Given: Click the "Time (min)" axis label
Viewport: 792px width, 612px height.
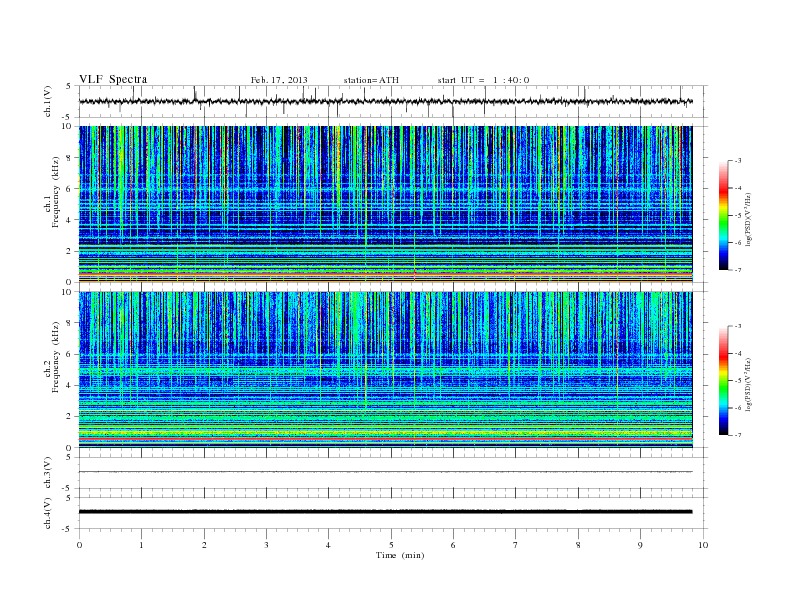Looking at the screenshot, I should tap(400, 555).
